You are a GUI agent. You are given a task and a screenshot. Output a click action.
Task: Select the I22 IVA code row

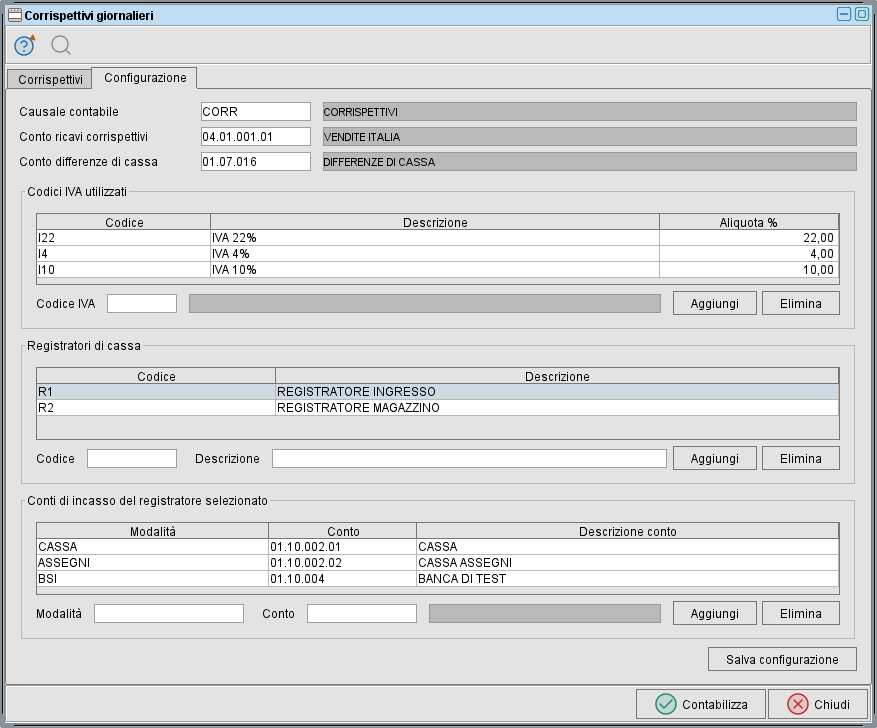tap(437, 238)
